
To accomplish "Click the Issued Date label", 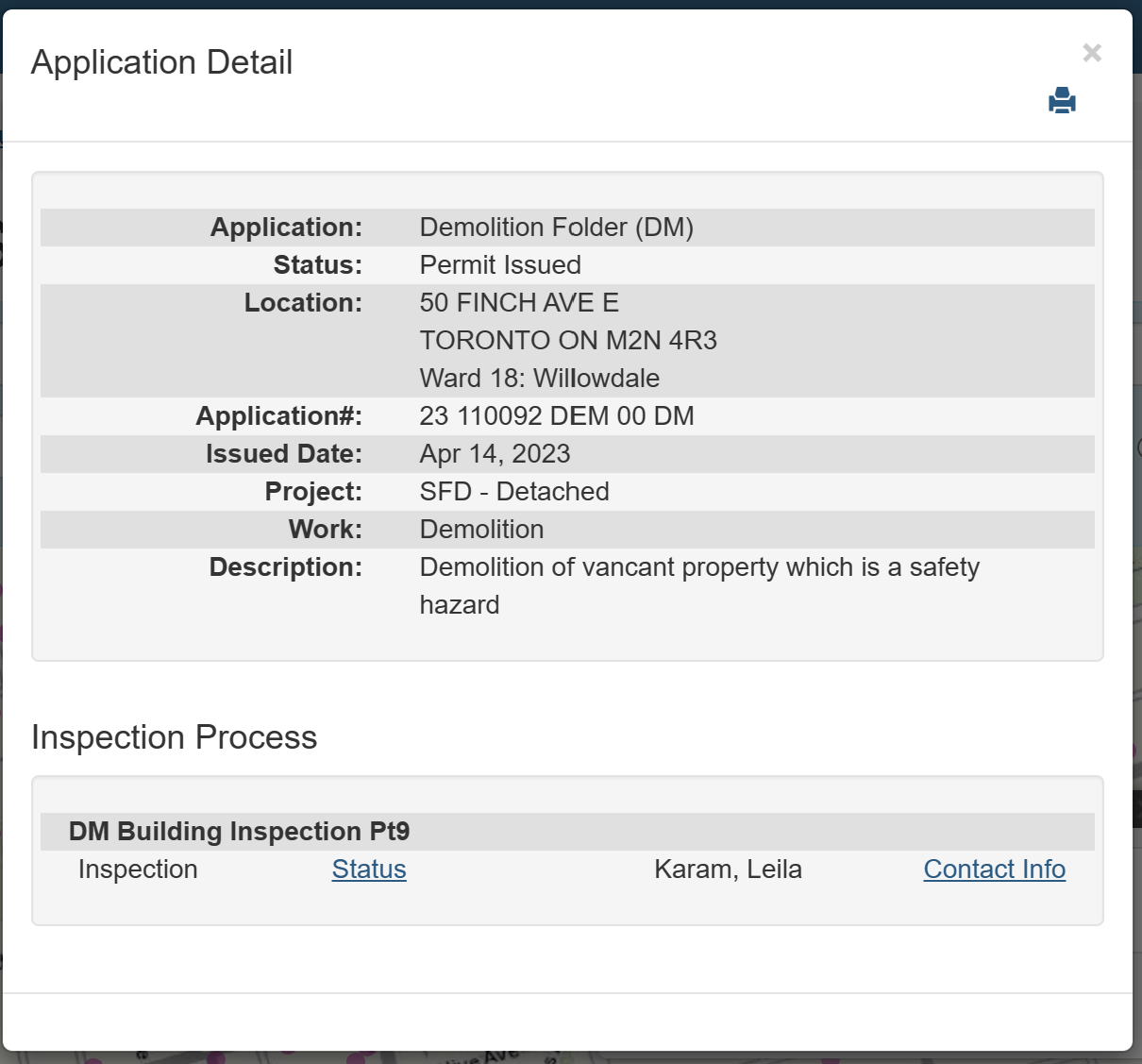I will tap(283, 454).
